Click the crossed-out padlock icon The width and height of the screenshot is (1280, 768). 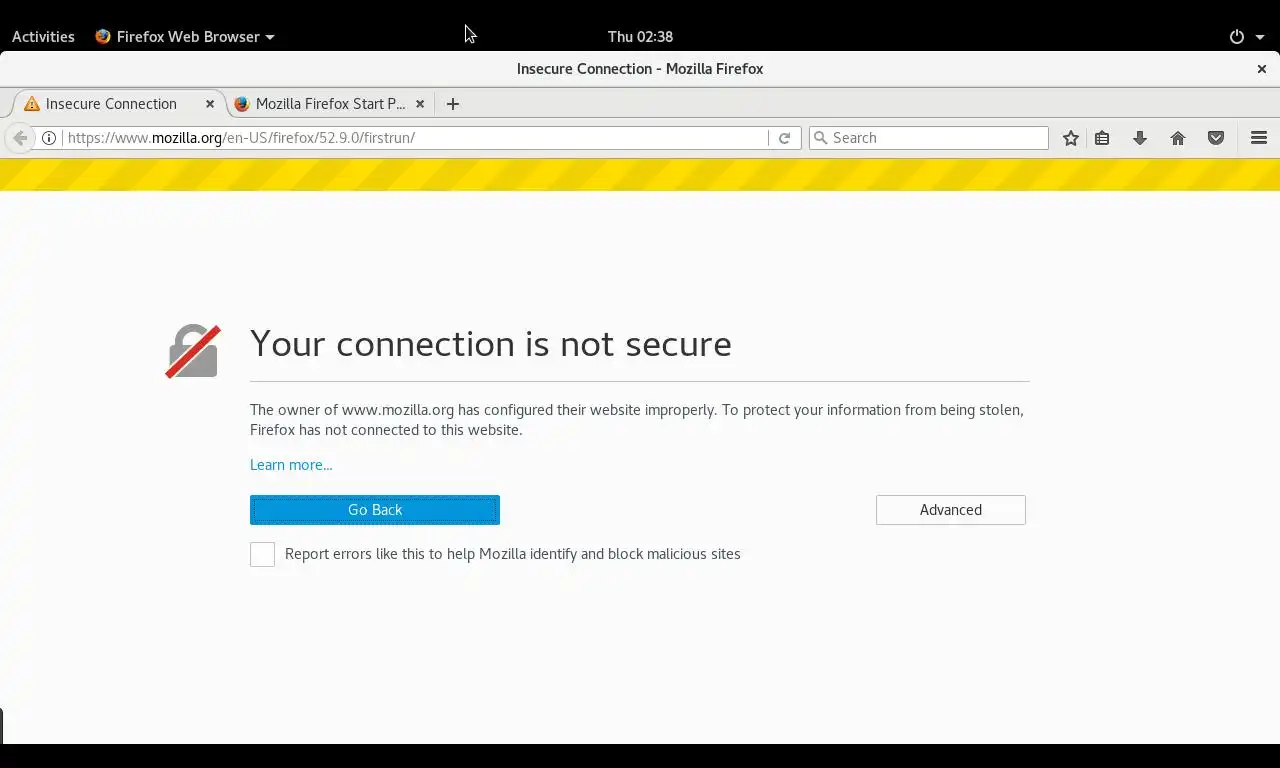(193, 351)
